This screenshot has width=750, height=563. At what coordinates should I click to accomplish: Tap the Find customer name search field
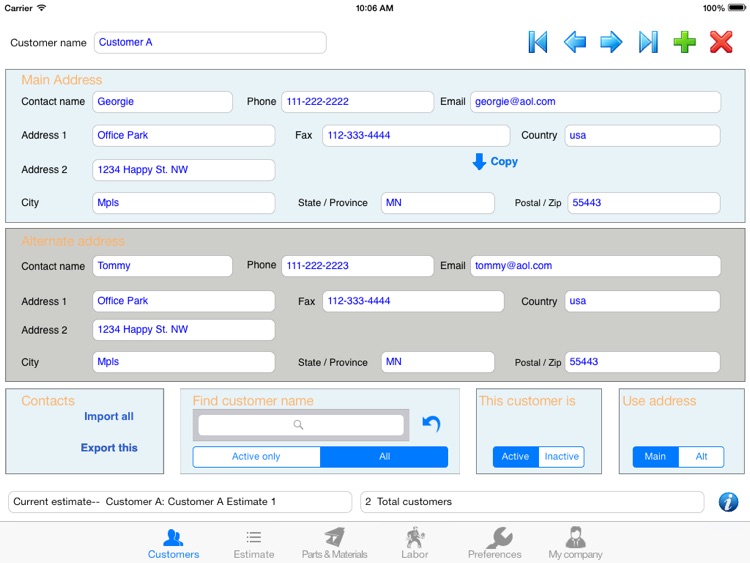click(x=301, y=425)
